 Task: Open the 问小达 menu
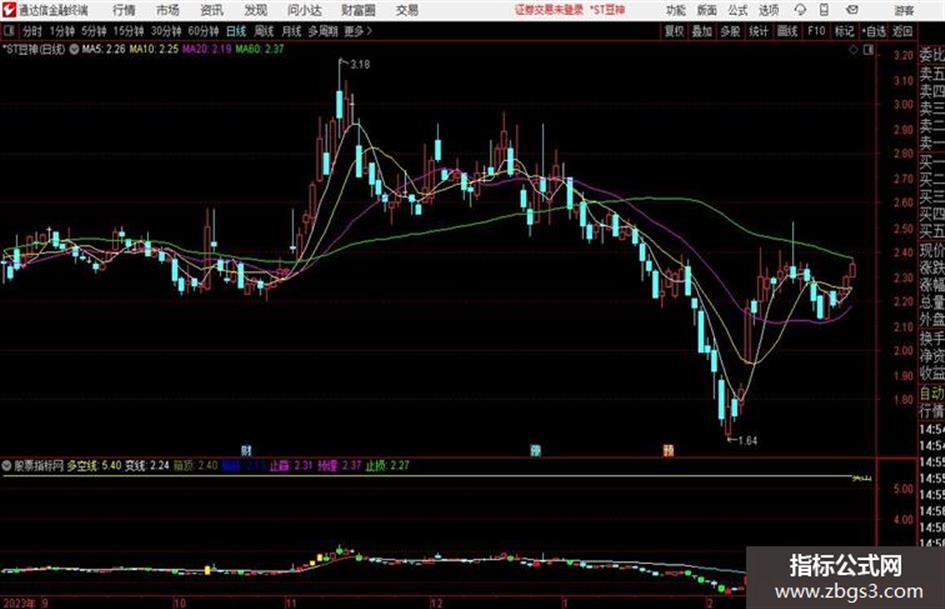[x=305, y=10]
